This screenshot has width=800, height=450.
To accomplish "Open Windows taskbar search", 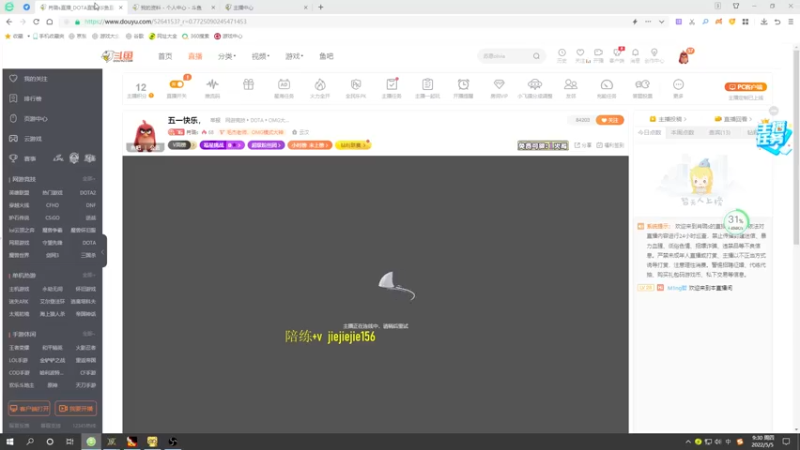I will (30, 442).
